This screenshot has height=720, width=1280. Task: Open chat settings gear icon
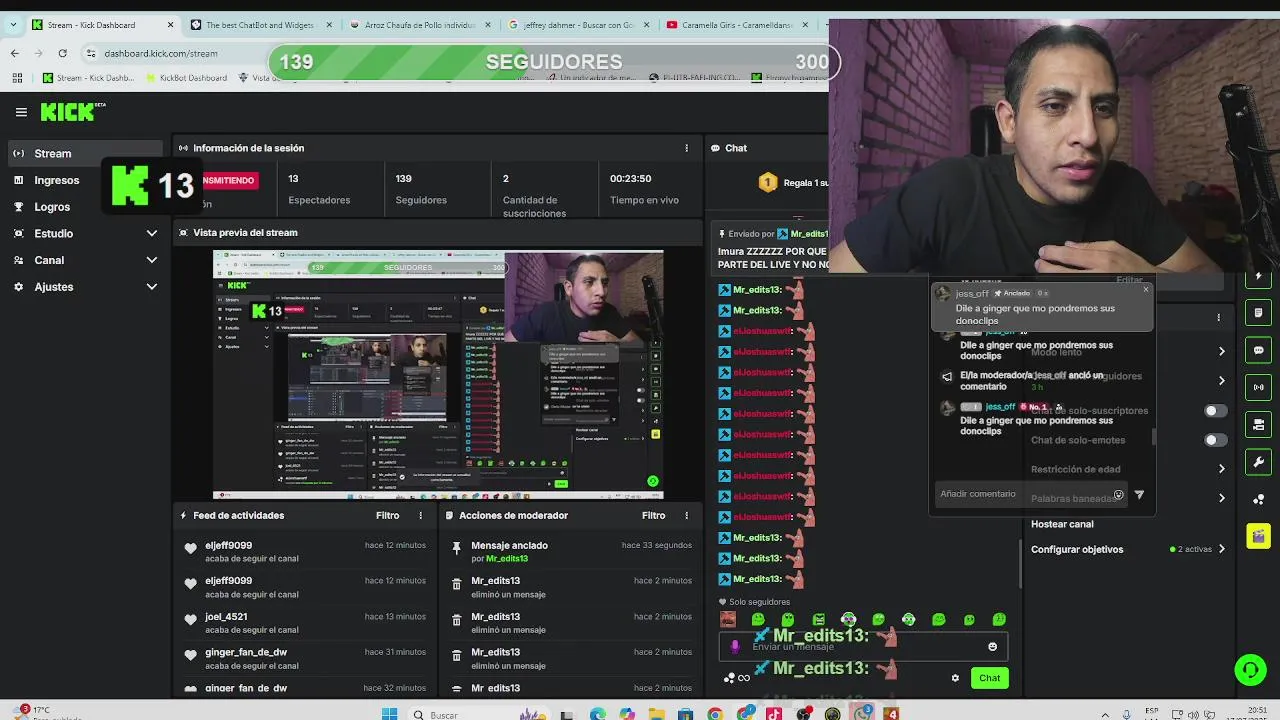click(x=955, y=678)
